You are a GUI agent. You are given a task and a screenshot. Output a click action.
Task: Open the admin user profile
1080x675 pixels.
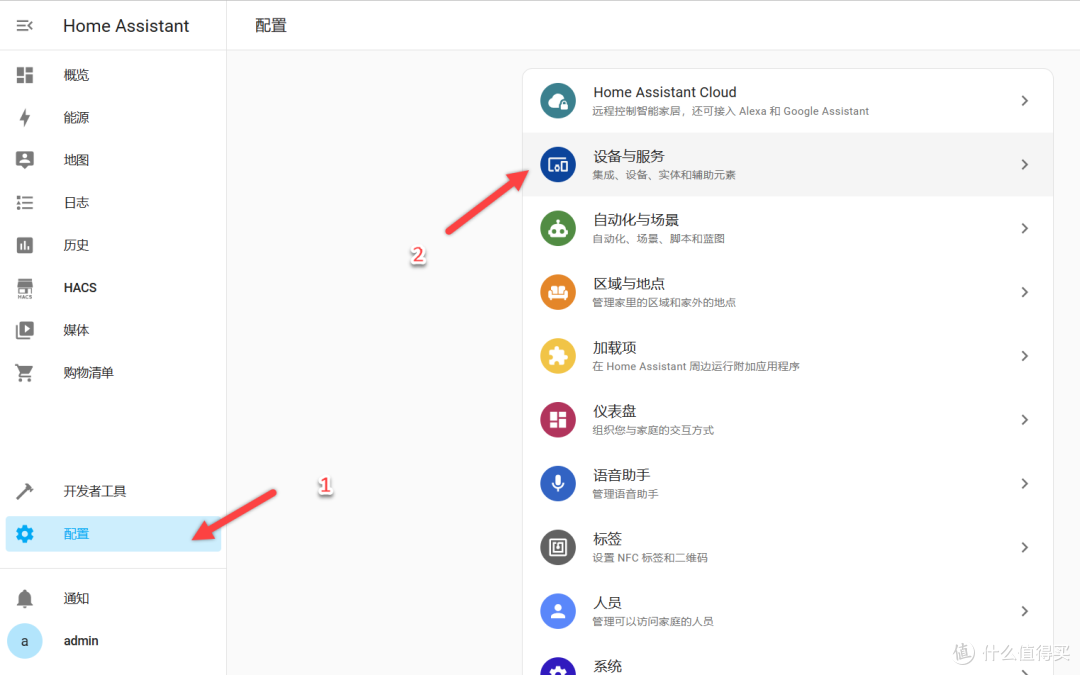point(113,641)
